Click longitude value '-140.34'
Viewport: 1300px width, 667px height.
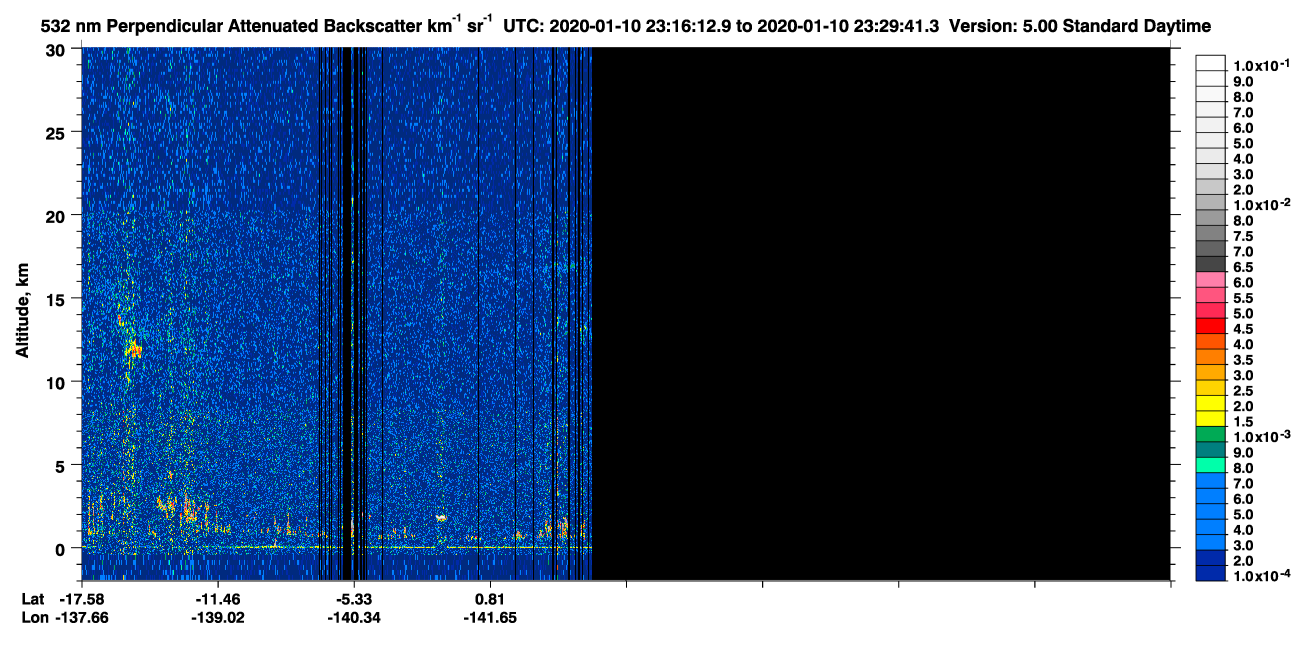tap(354, 618)
